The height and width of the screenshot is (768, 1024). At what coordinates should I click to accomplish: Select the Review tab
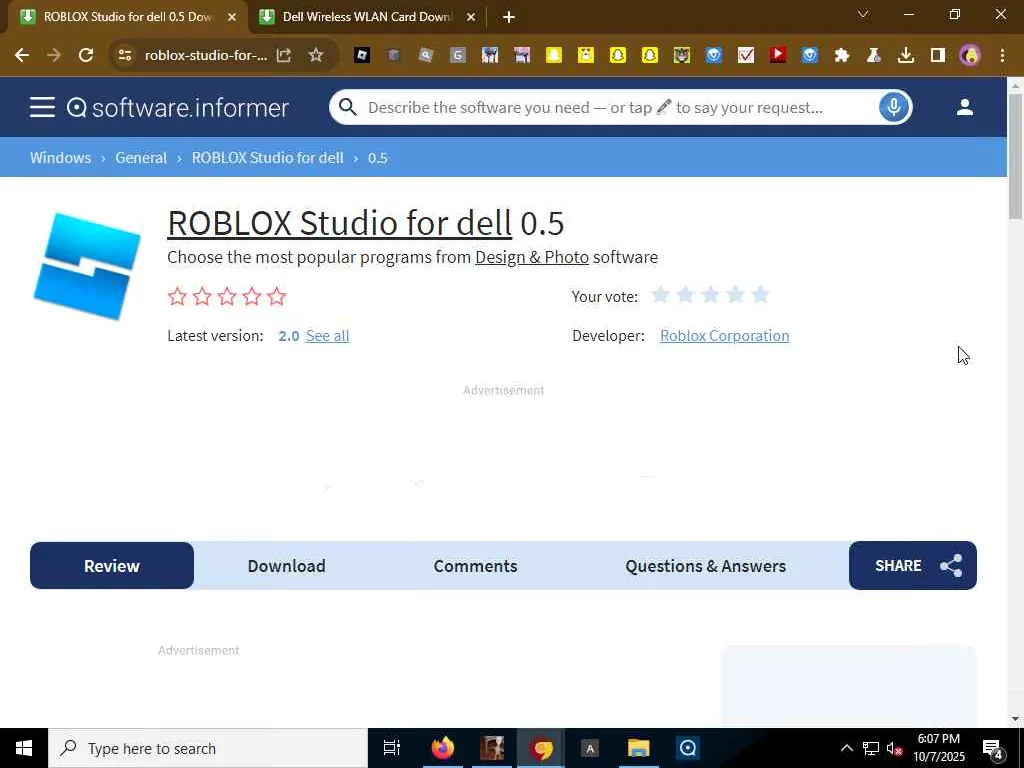pos(112,566)
